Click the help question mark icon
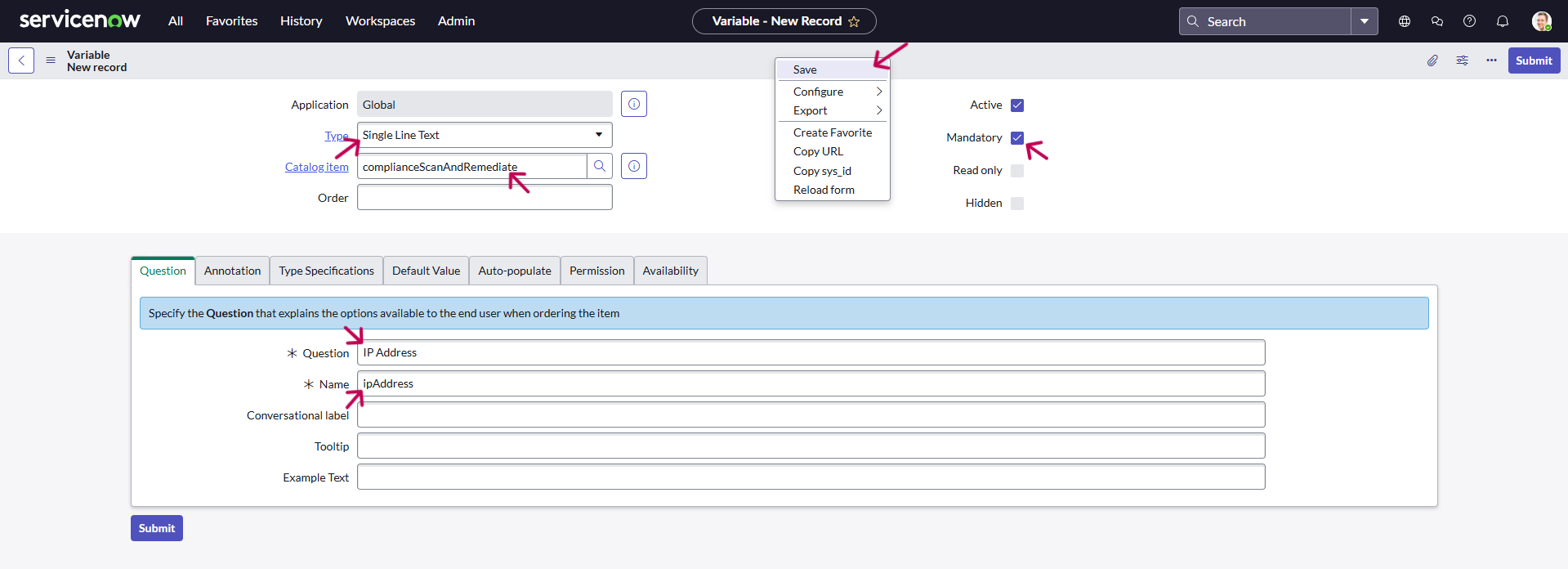1568x569 pixels. pyautogui.click(x=1469, y=21)
